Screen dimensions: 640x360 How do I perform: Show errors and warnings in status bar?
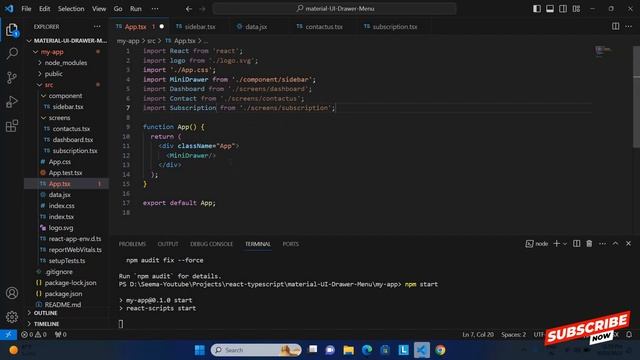click(x=33, y=335)
